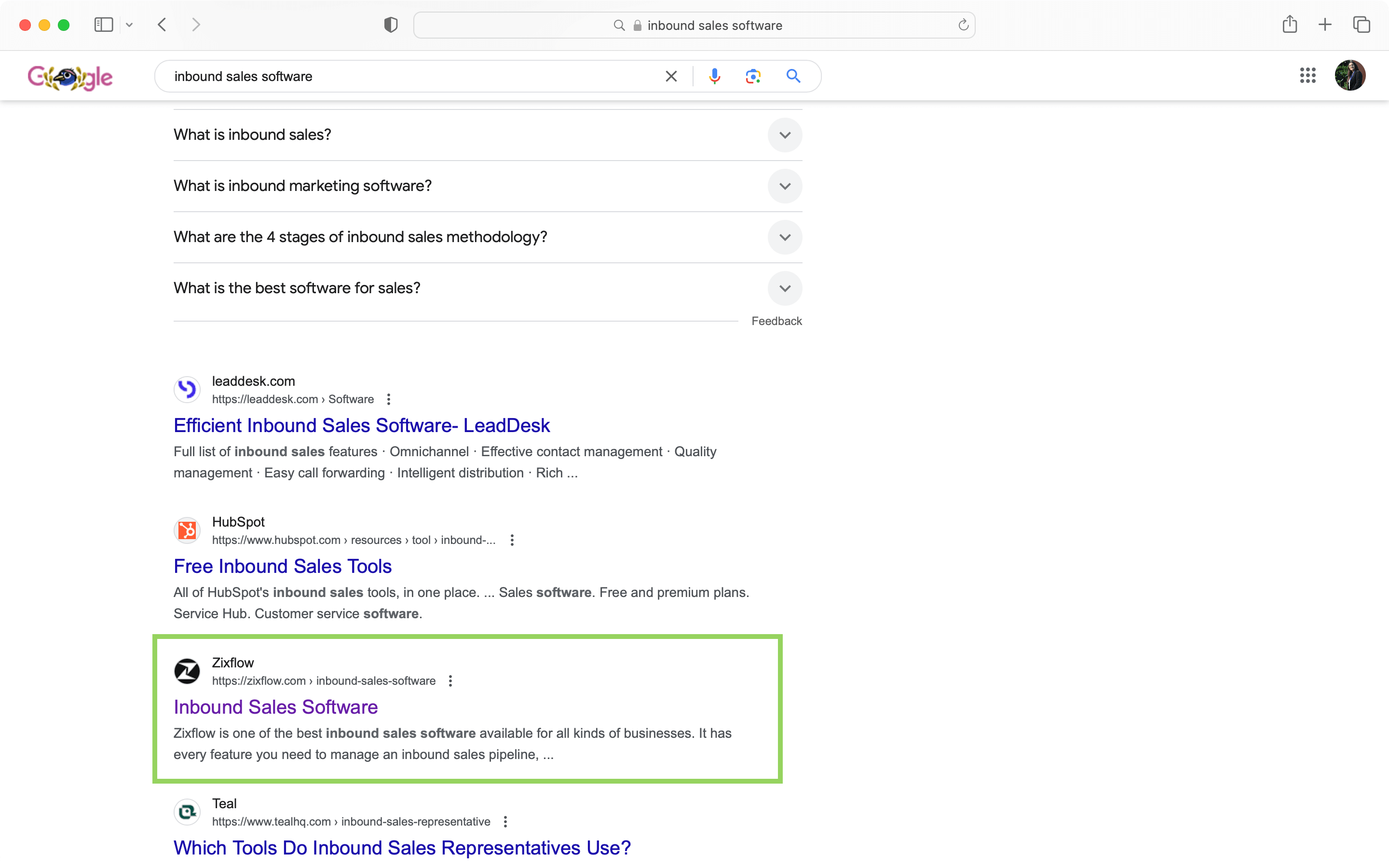Click the Zixflow site name
The width and height of the screenshot is (1389, 868).
pyautogui.click(x=232, y=663)
